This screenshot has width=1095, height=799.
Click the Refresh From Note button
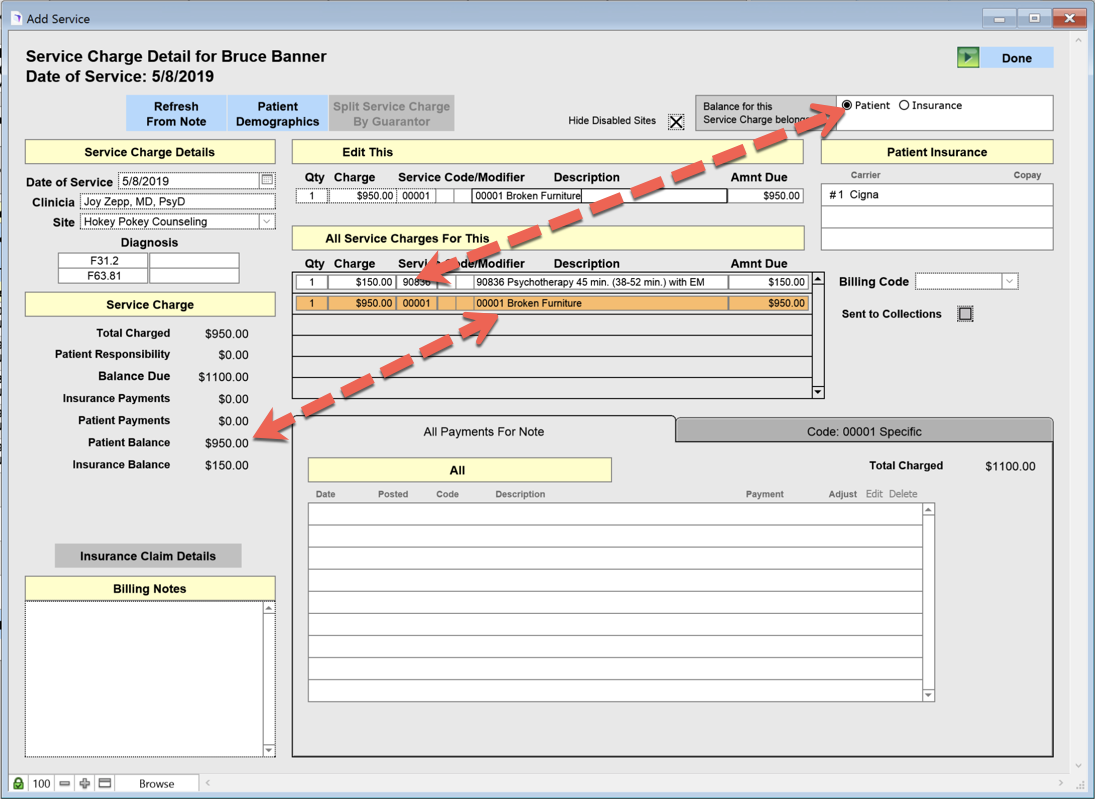point(176,114)
